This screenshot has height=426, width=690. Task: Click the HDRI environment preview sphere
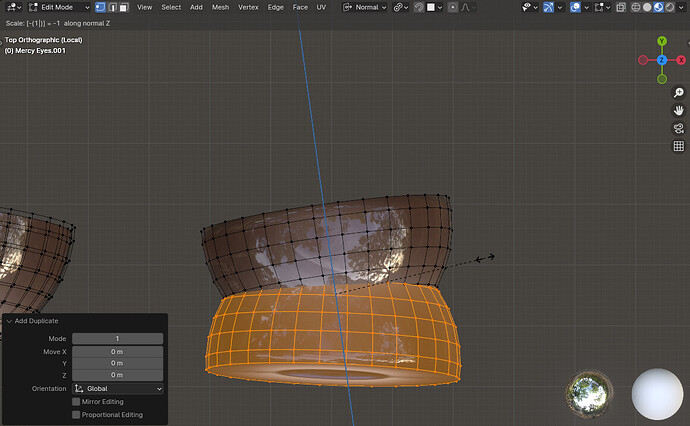point(589,393)
